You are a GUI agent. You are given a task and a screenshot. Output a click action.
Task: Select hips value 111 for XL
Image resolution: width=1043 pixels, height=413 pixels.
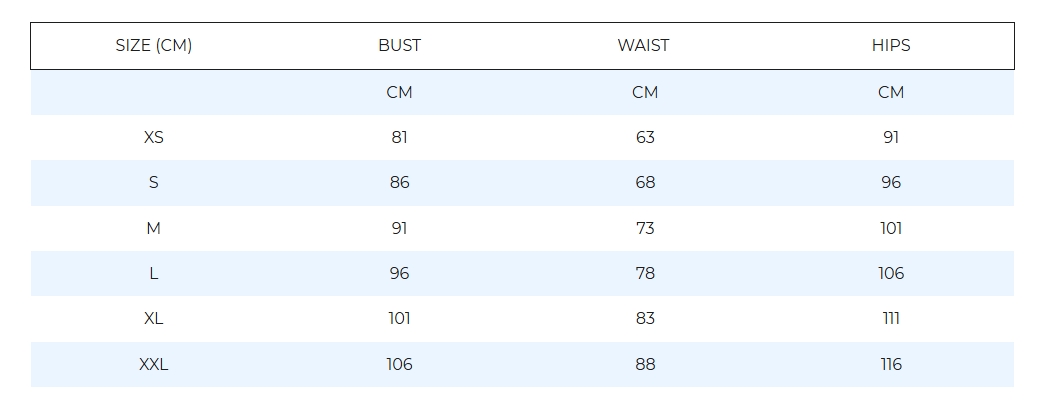(891, 319)
